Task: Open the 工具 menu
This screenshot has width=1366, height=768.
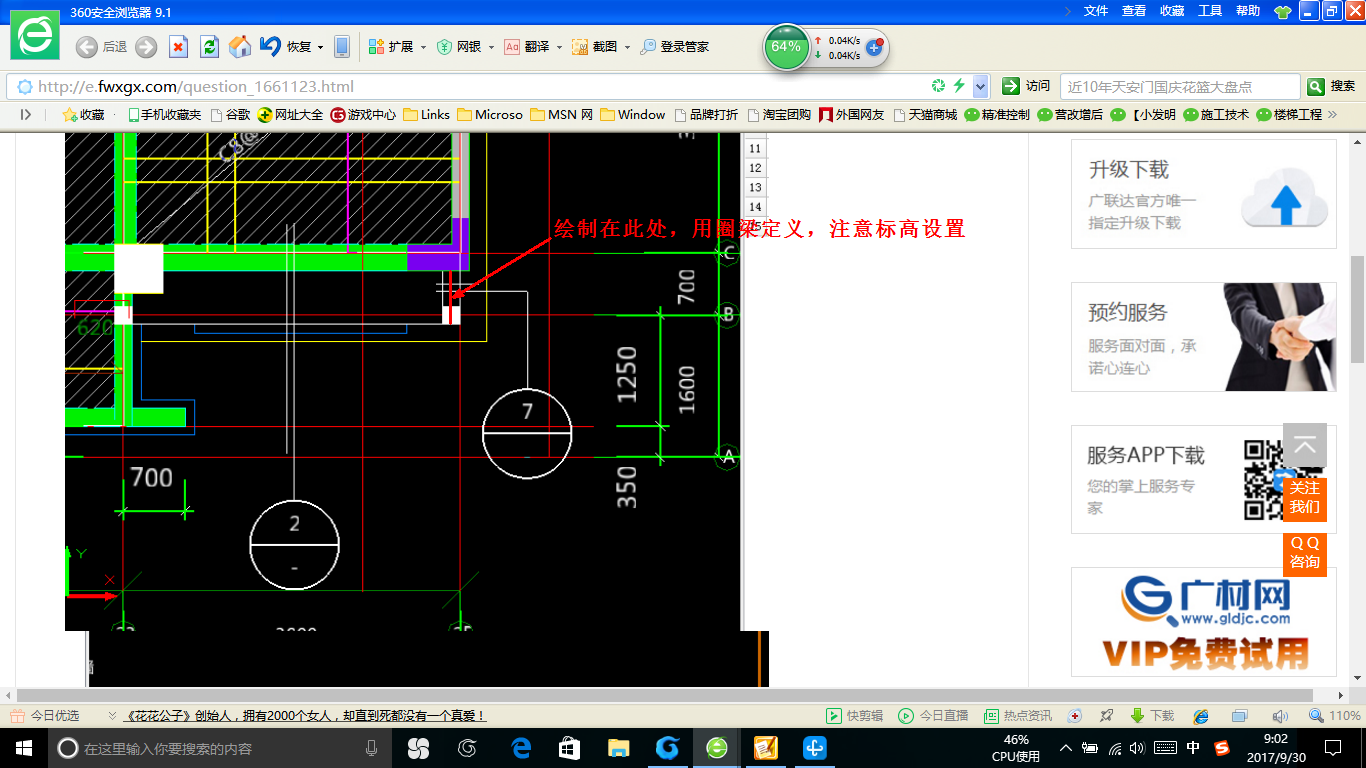Action: point(1210,11)
